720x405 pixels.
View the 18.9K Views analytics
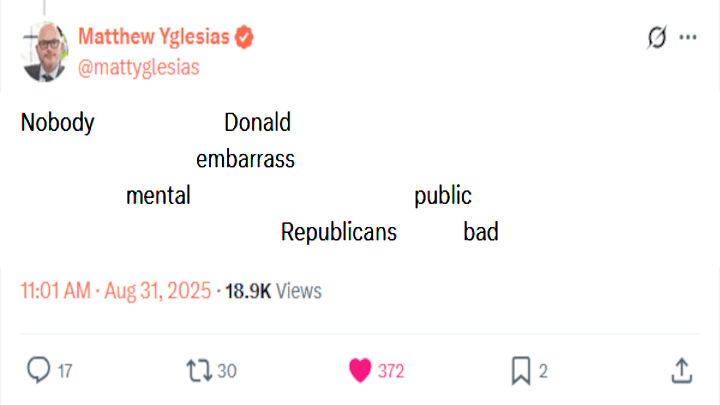pos(273,291)
